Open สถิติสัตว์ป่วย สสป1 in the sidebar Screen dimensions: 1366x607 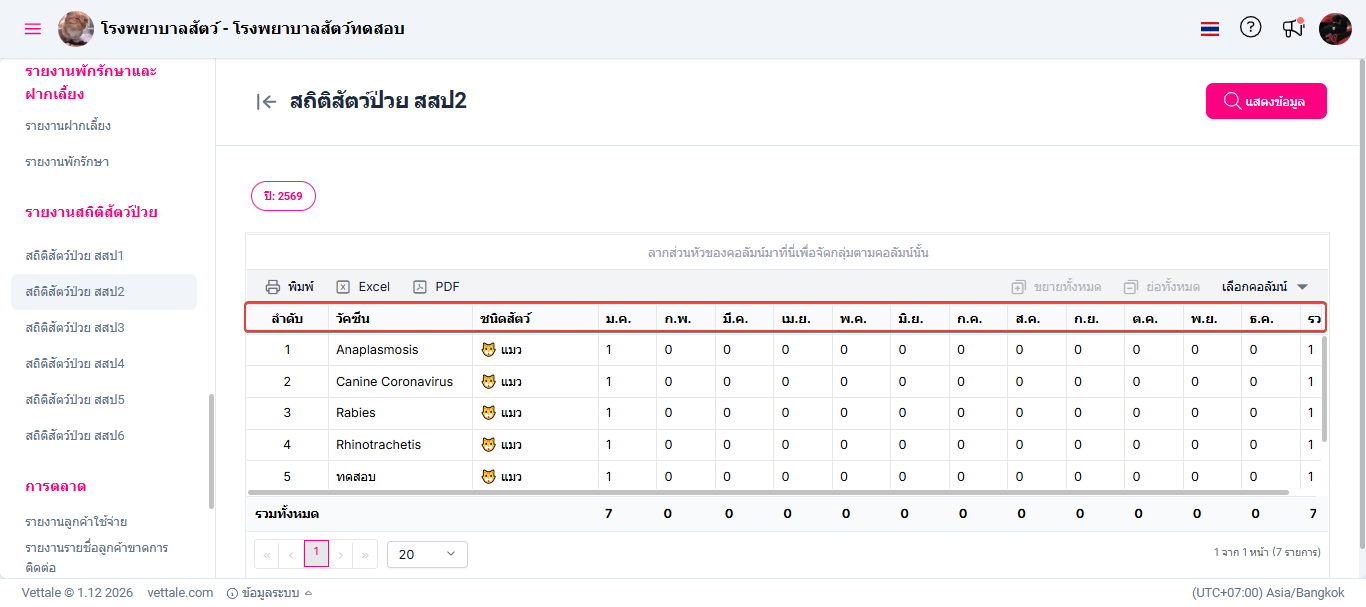[x=74, y=256]
